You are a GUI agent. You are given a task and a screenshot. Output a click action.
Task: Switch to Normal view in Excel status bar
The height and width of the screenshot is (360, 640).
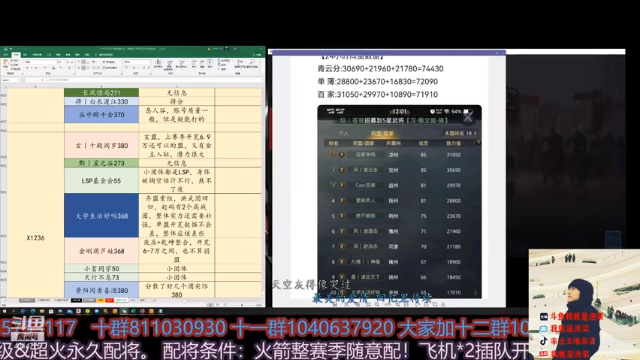tap(210, 305)
